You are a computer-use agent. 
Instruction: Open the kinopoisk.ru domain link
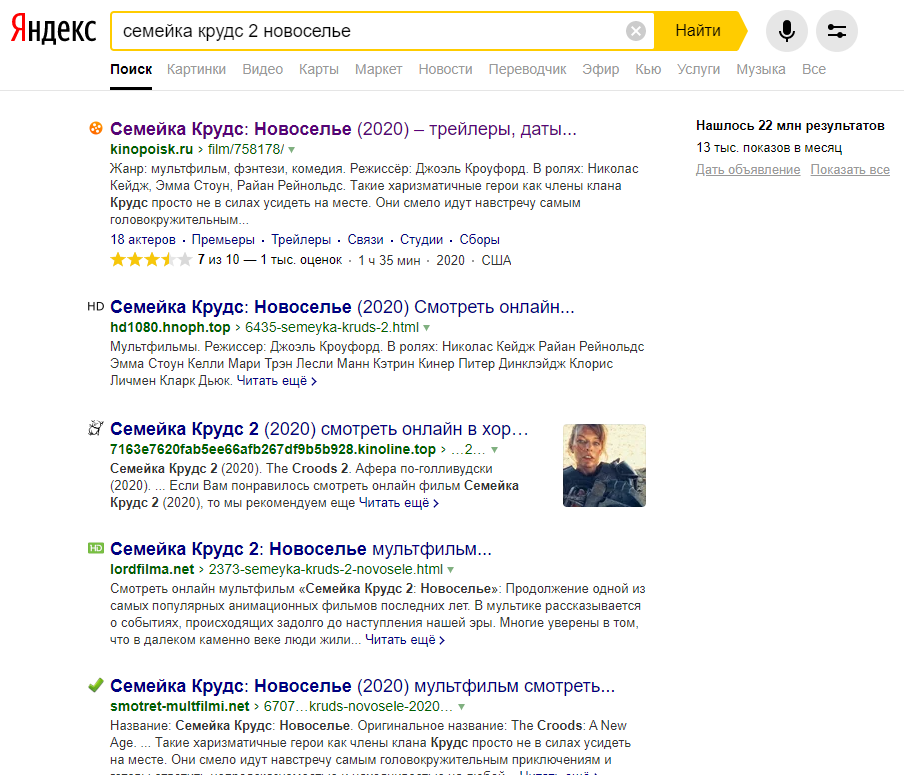click(152, 149)
